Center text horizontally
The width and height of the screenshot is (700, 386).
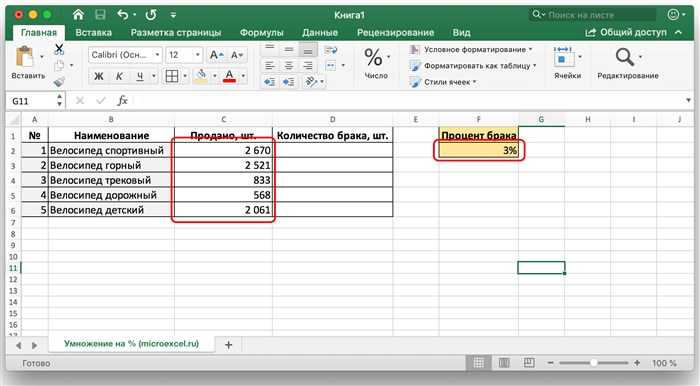[289, 66]
